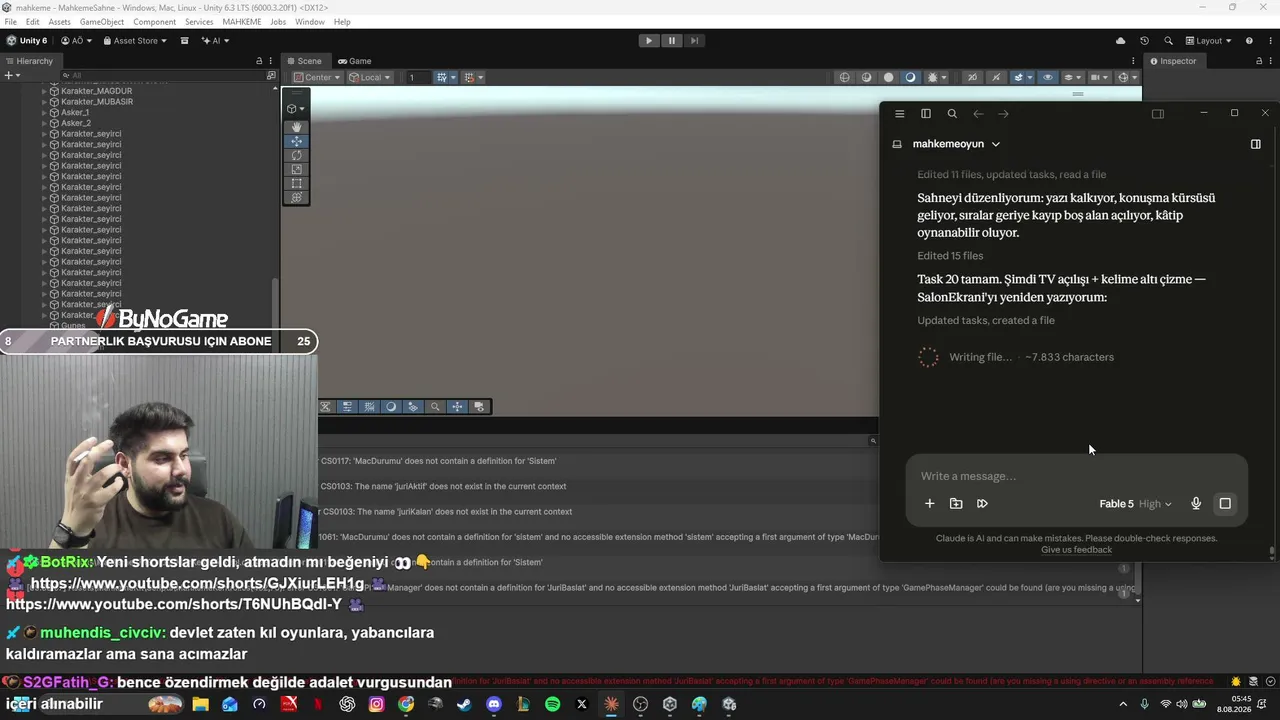Click the hamburger menu in Claude window
Viewport: 1280px width, 720px height.
point(899,114)
